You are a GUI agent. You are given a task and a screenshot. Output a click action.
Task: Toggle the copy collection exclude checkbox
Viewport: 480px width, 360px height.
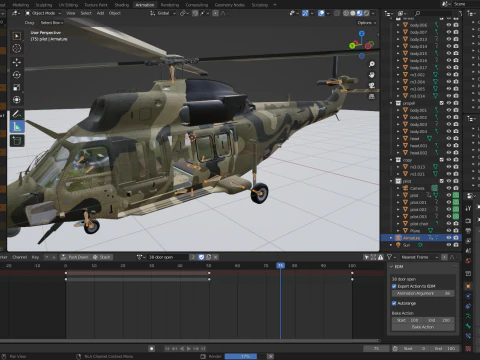point(442,160)
